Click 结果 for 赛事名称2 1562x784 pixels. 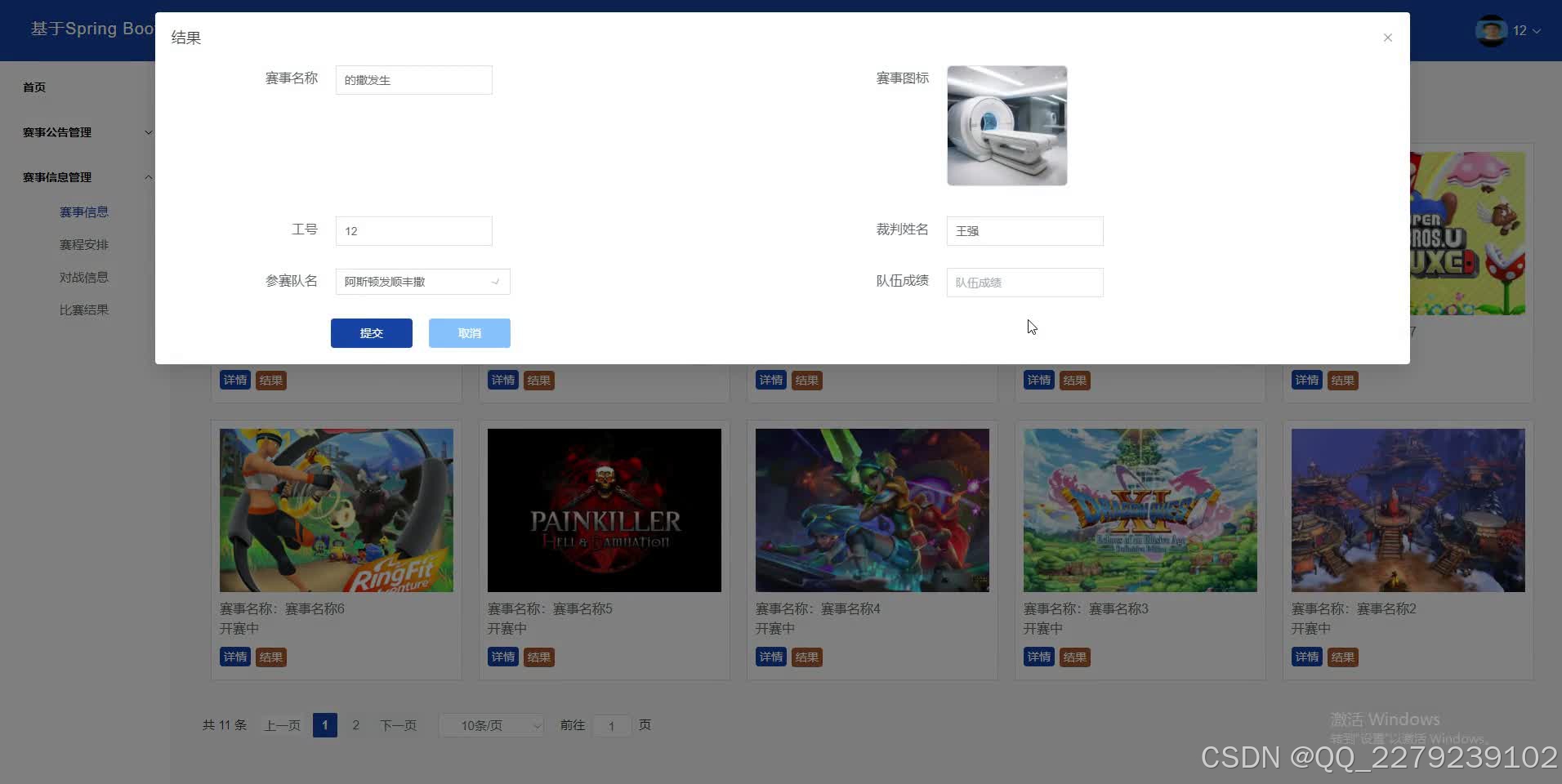point(1343,657)
